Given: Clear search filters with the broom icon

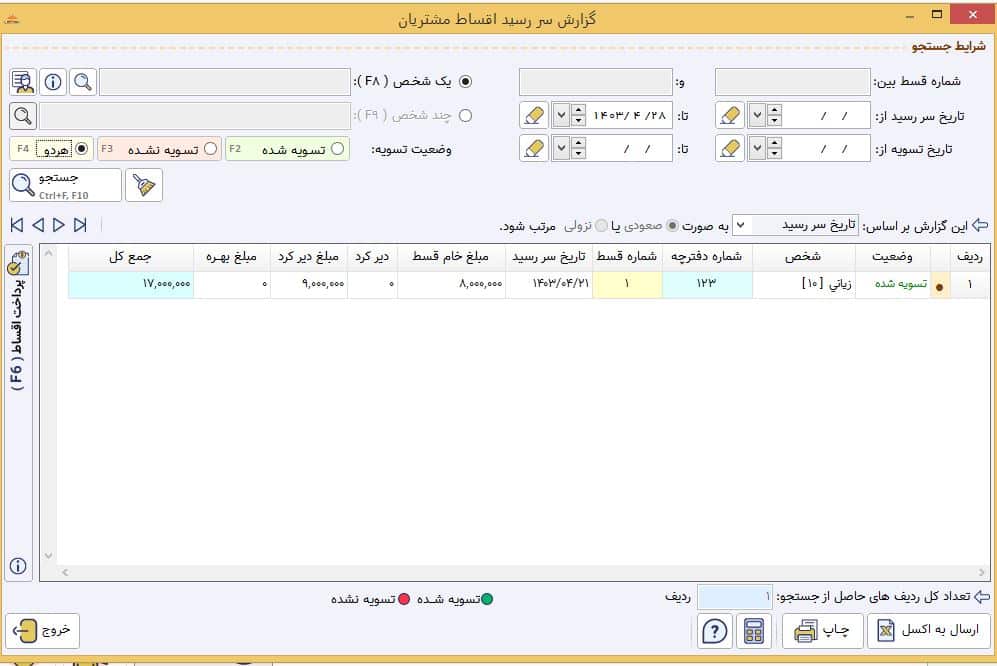Looking at the screenshot, I should coord(144,185).
